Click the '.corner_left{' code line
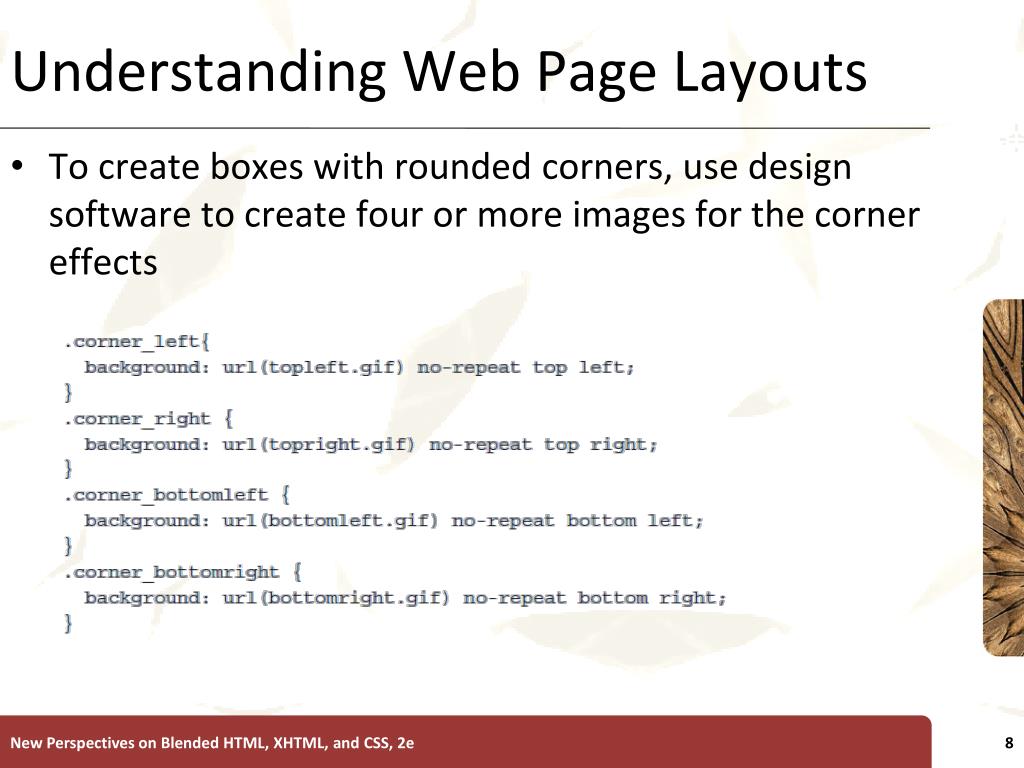Viewport: 1024px width, 768px height. 136,342
